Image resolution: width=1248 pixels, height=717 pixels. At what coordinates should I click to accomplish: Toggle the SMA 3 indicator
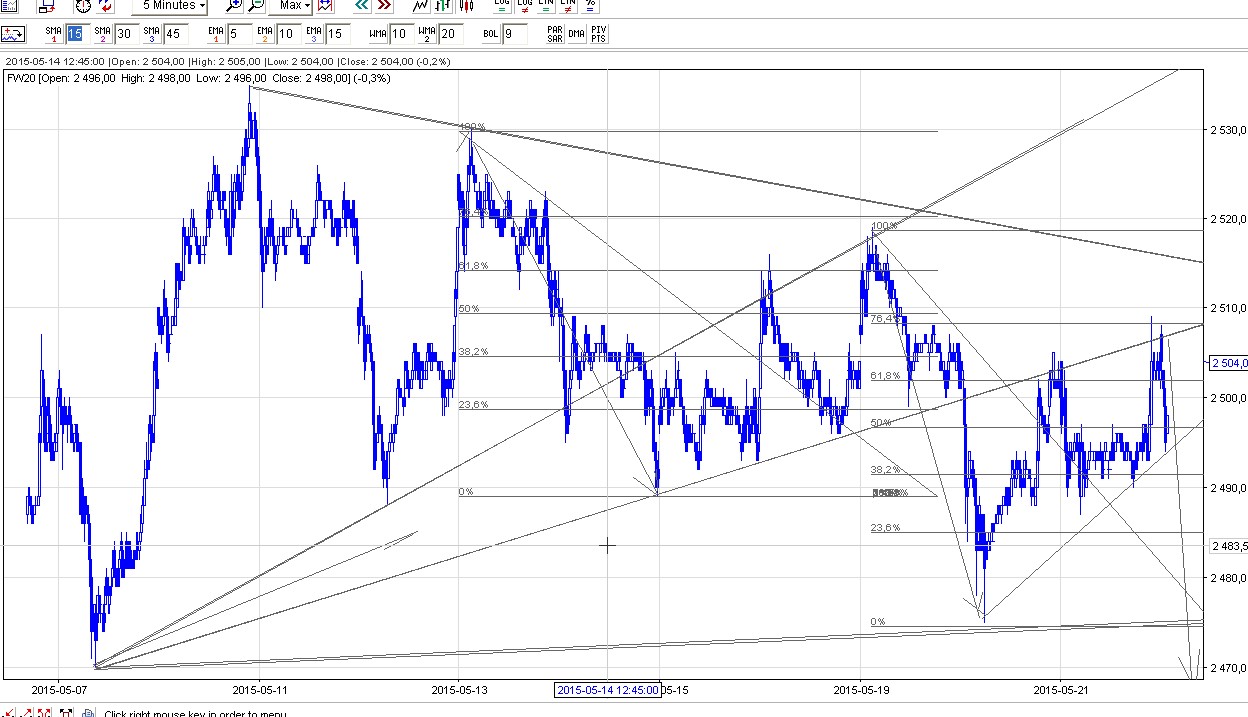(x=152, y=34)
